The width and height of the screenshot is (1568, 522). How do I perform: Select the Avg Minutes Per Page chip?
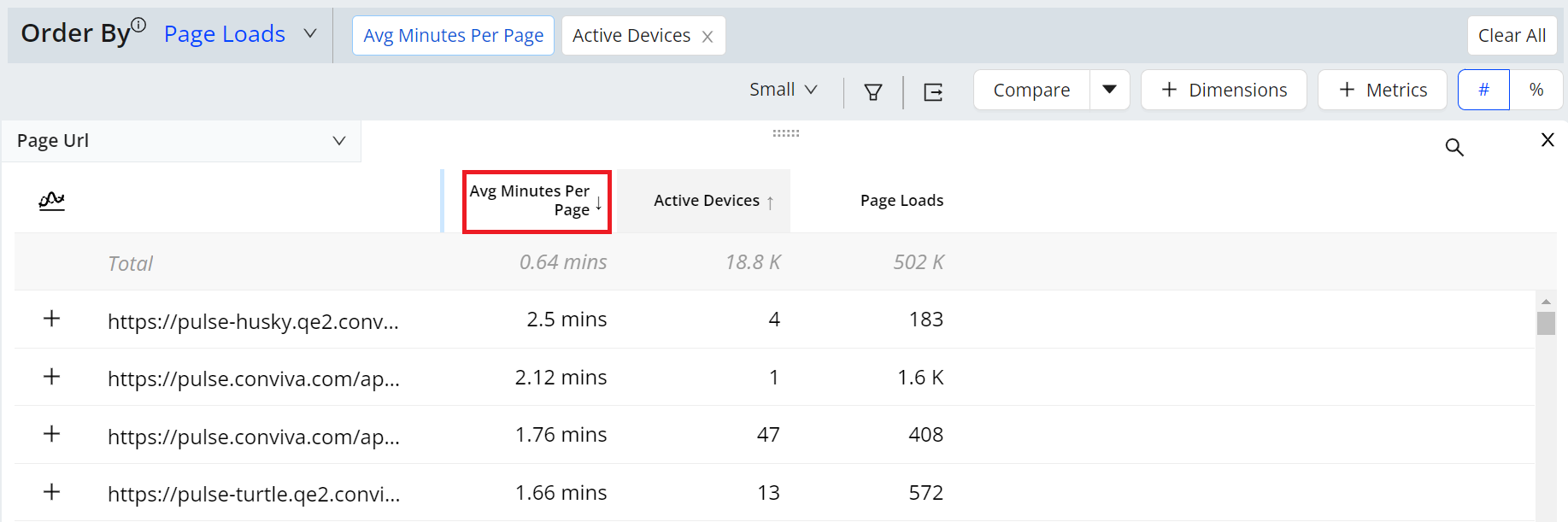coord(453,36)
